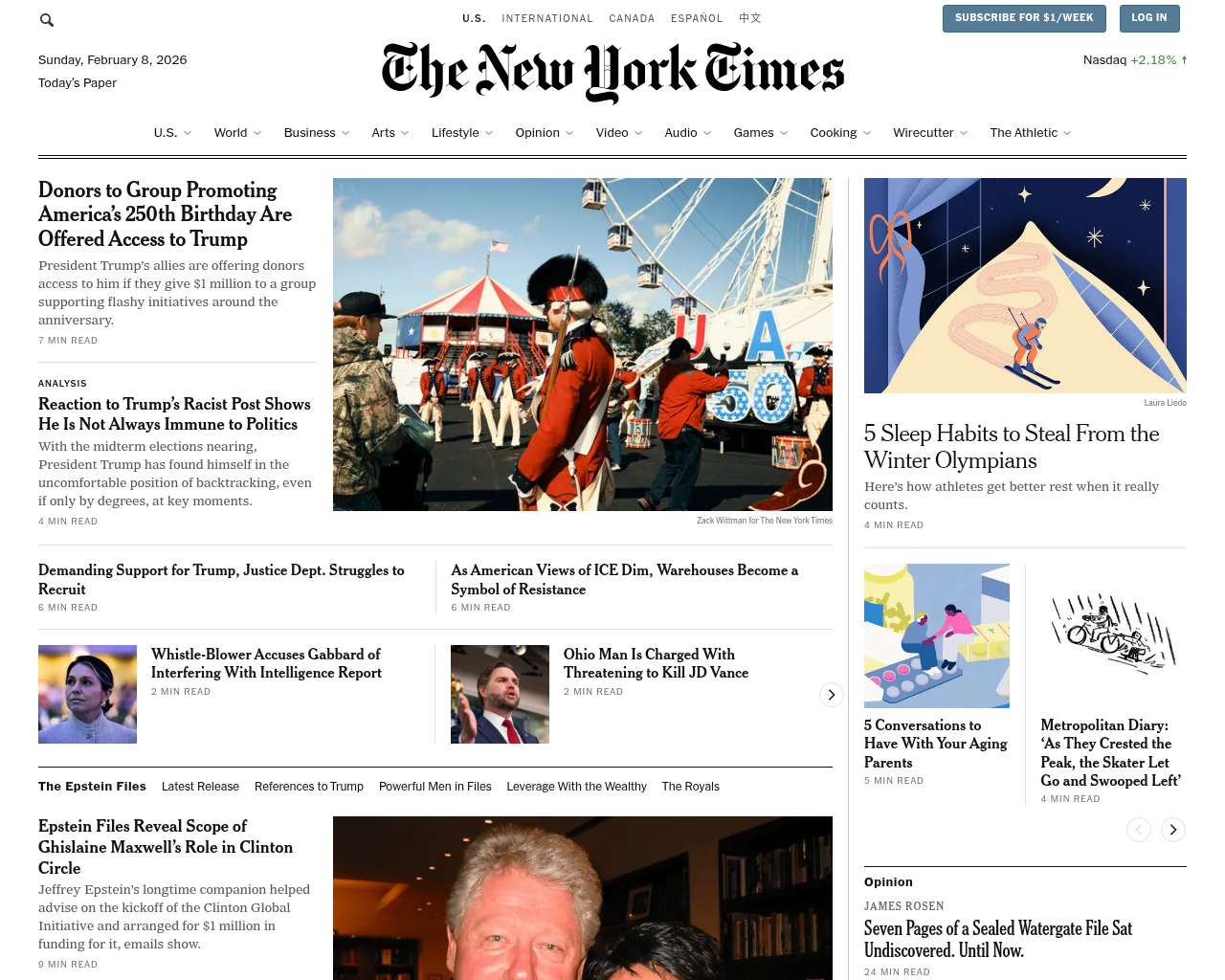The height and width of the screenshot is (980, 1225).
Task: Open the search magnifier icon
Action: point(47,19)
